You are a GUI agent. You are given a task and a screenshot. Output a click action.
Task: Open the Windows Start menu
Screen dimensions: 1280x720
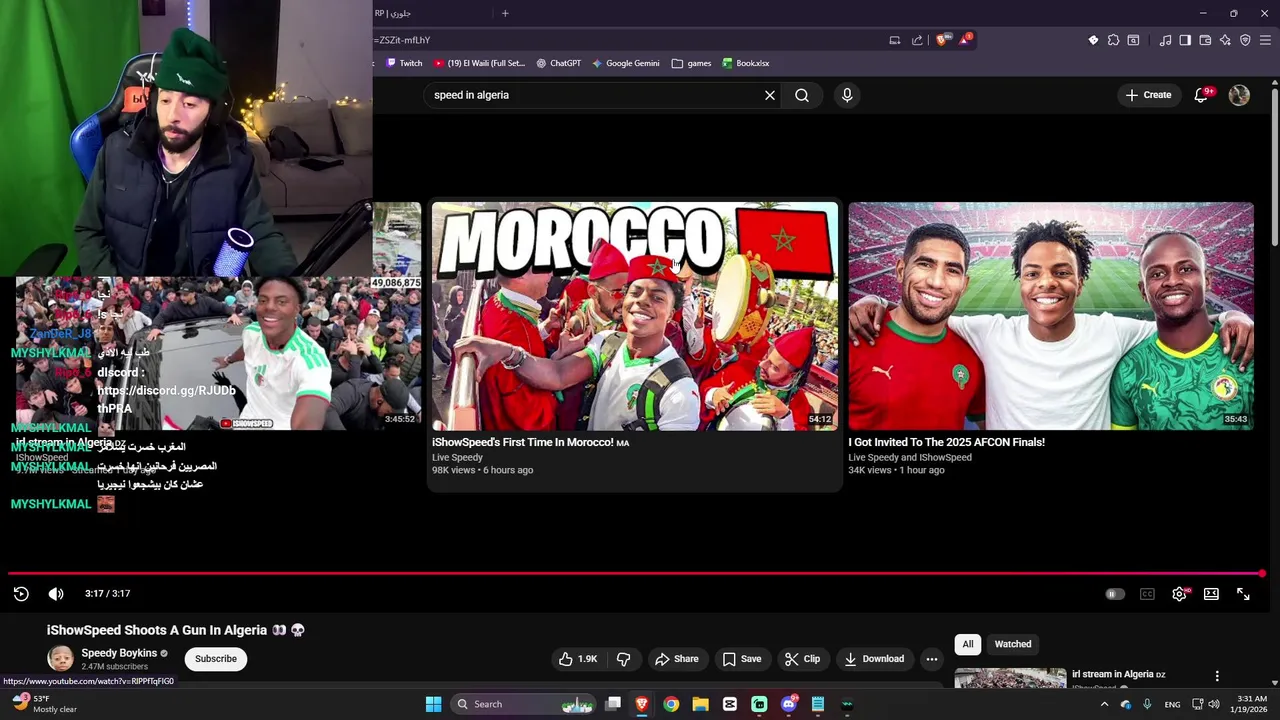pos(433,704)
